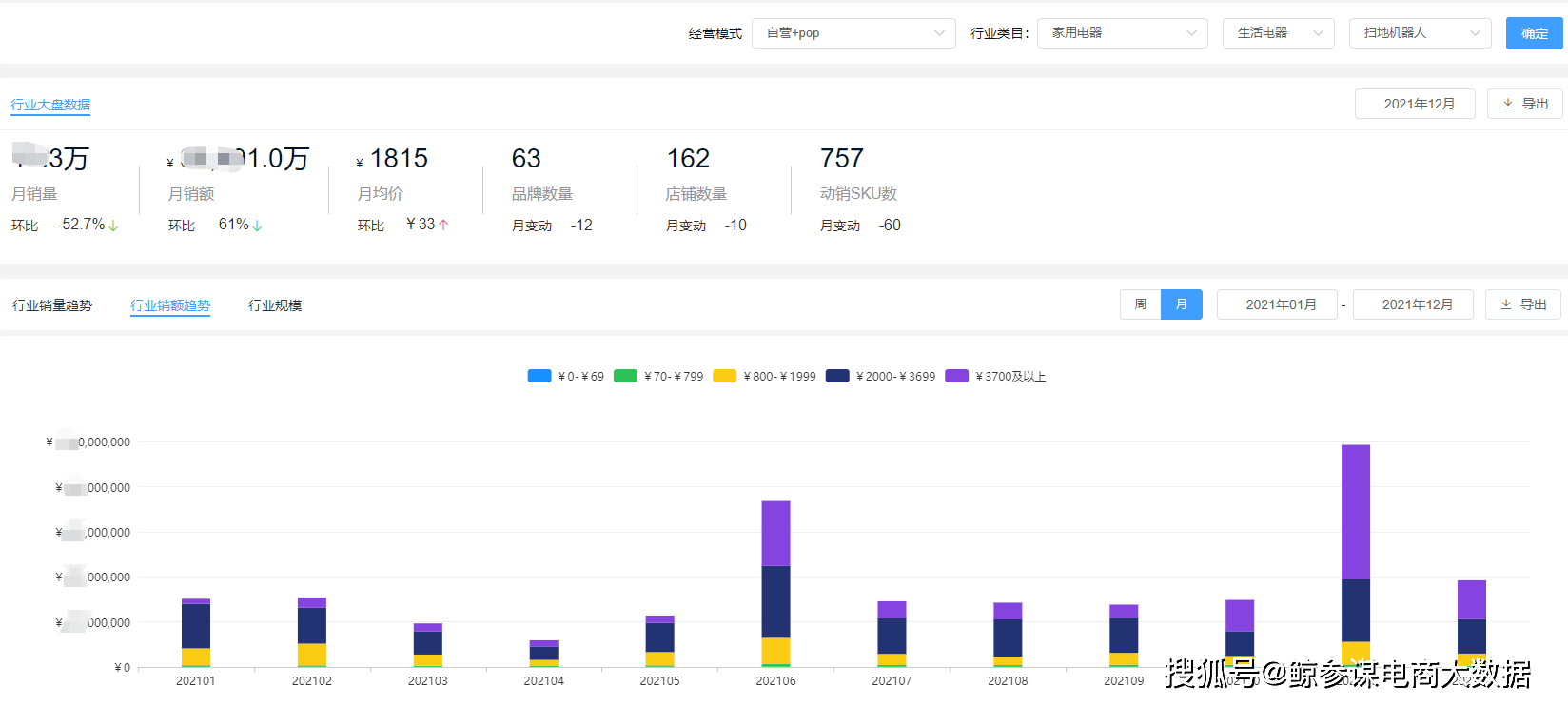Click the 202108 axis label
1568x706 pixels.
[1008, 681]
